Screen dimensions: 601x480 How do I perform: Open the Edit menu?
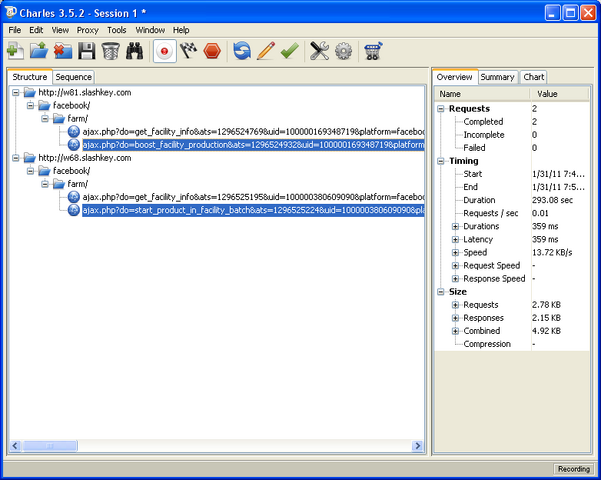click(x=36, y=30)
